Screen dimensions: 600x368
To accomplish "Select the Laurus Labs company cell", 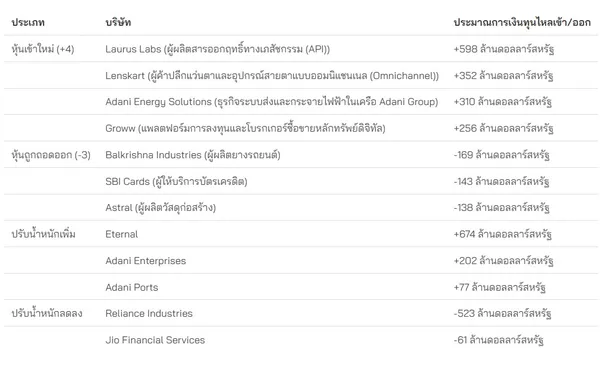I will click(x=217, y=49).
